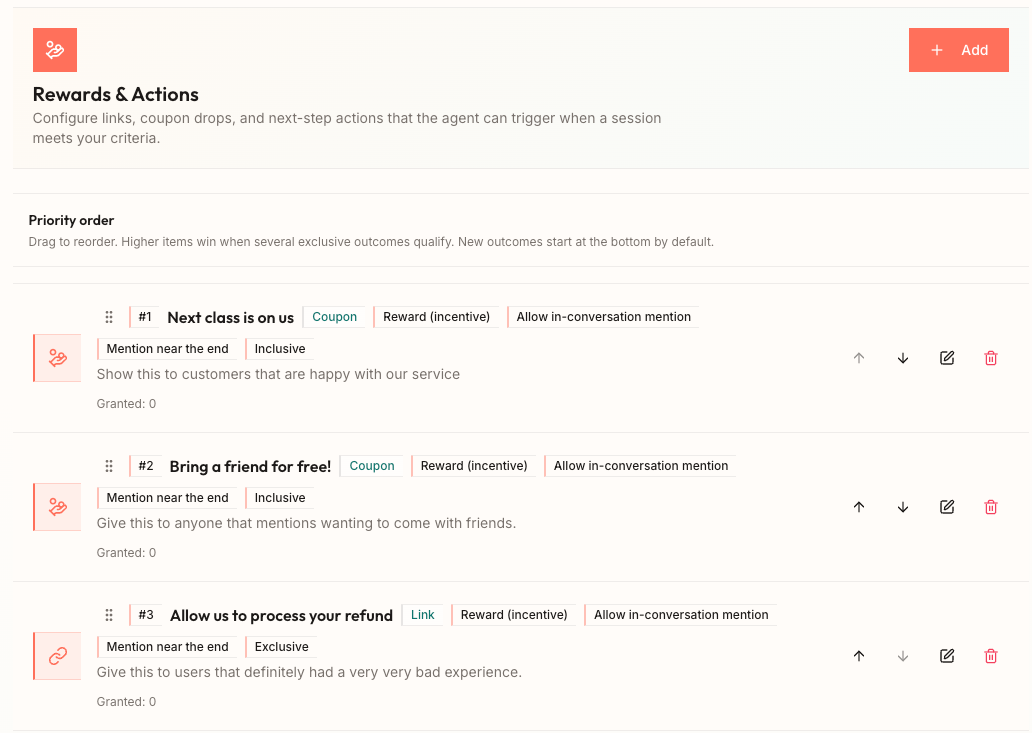
Task: Click the Add button
Action: (x=958, y=50)
